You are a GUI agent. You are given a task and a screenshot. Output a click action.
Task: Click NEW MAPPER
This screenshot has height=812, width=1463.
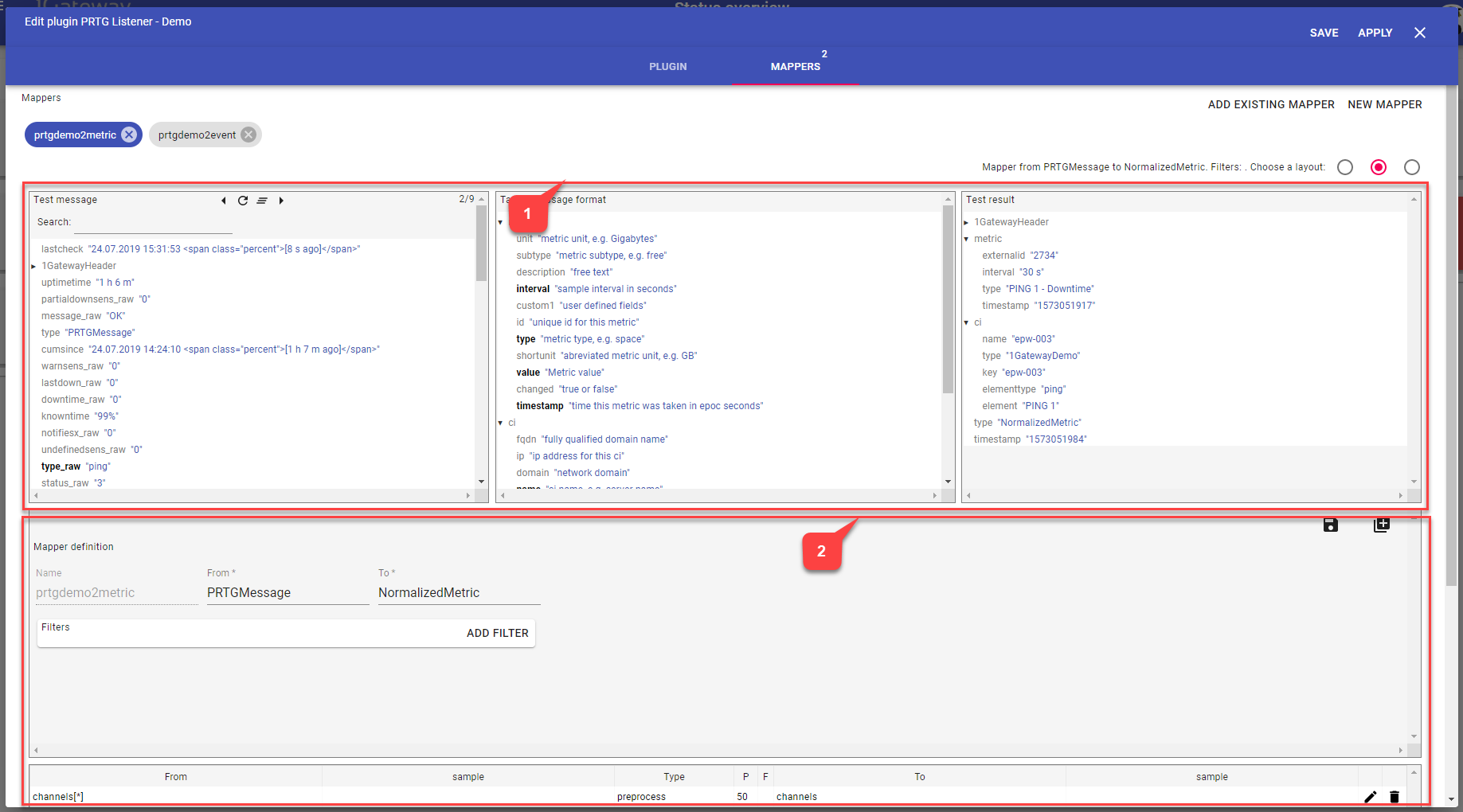click(x=1384, y=104)
